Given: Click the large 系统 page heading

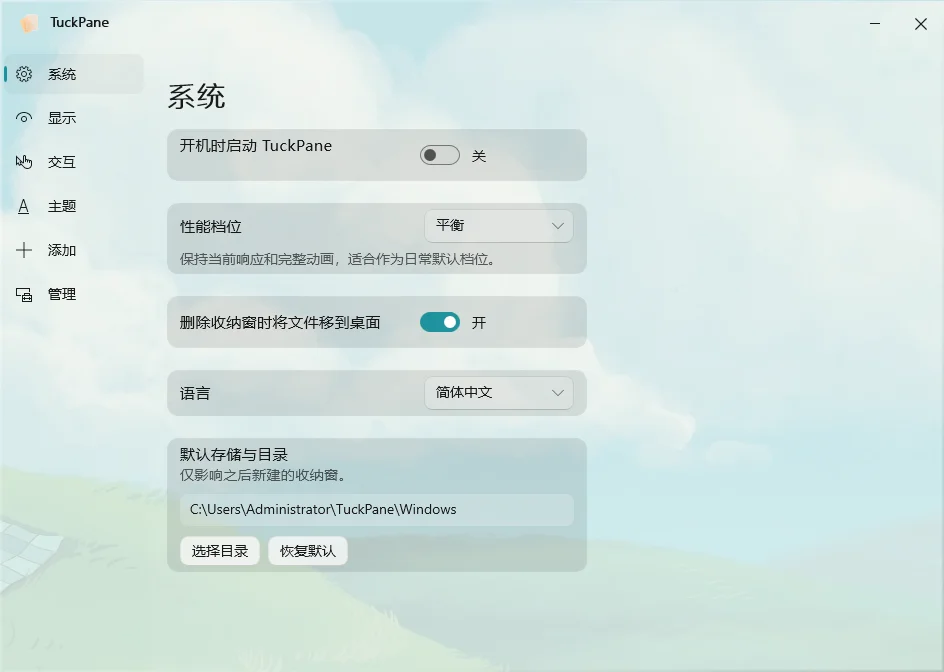Looking at the screenshot, I should 196,96.
